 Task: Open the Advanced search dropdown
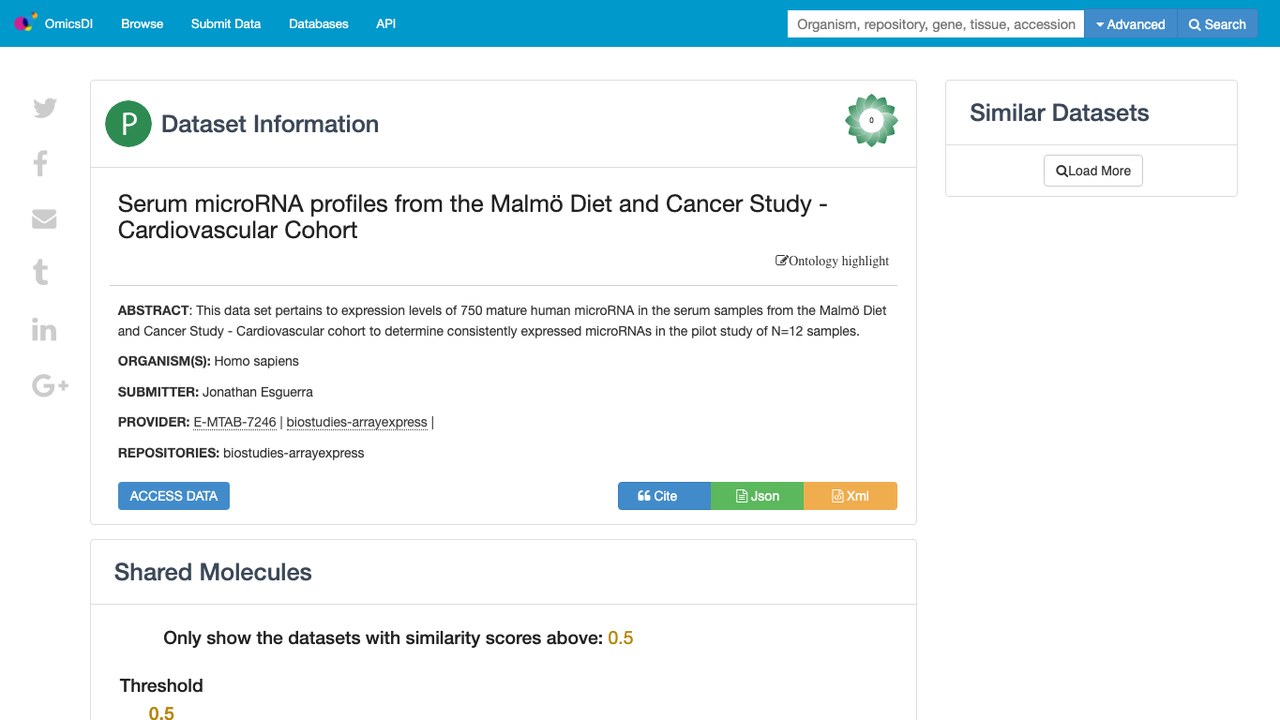[x=1131, y=24]
